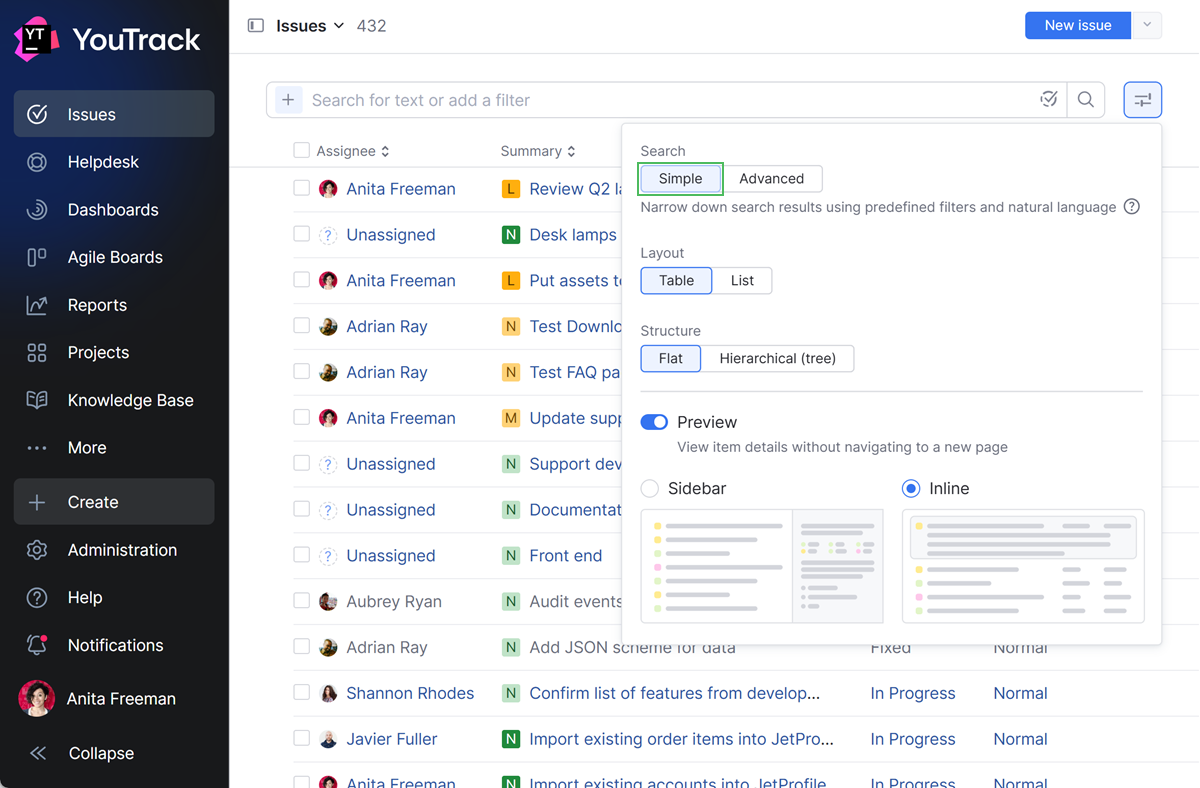The width and height of the screenshot is (1200, 788).
Task: Focus the search or filter input field
Action: [x=670, y=100]
